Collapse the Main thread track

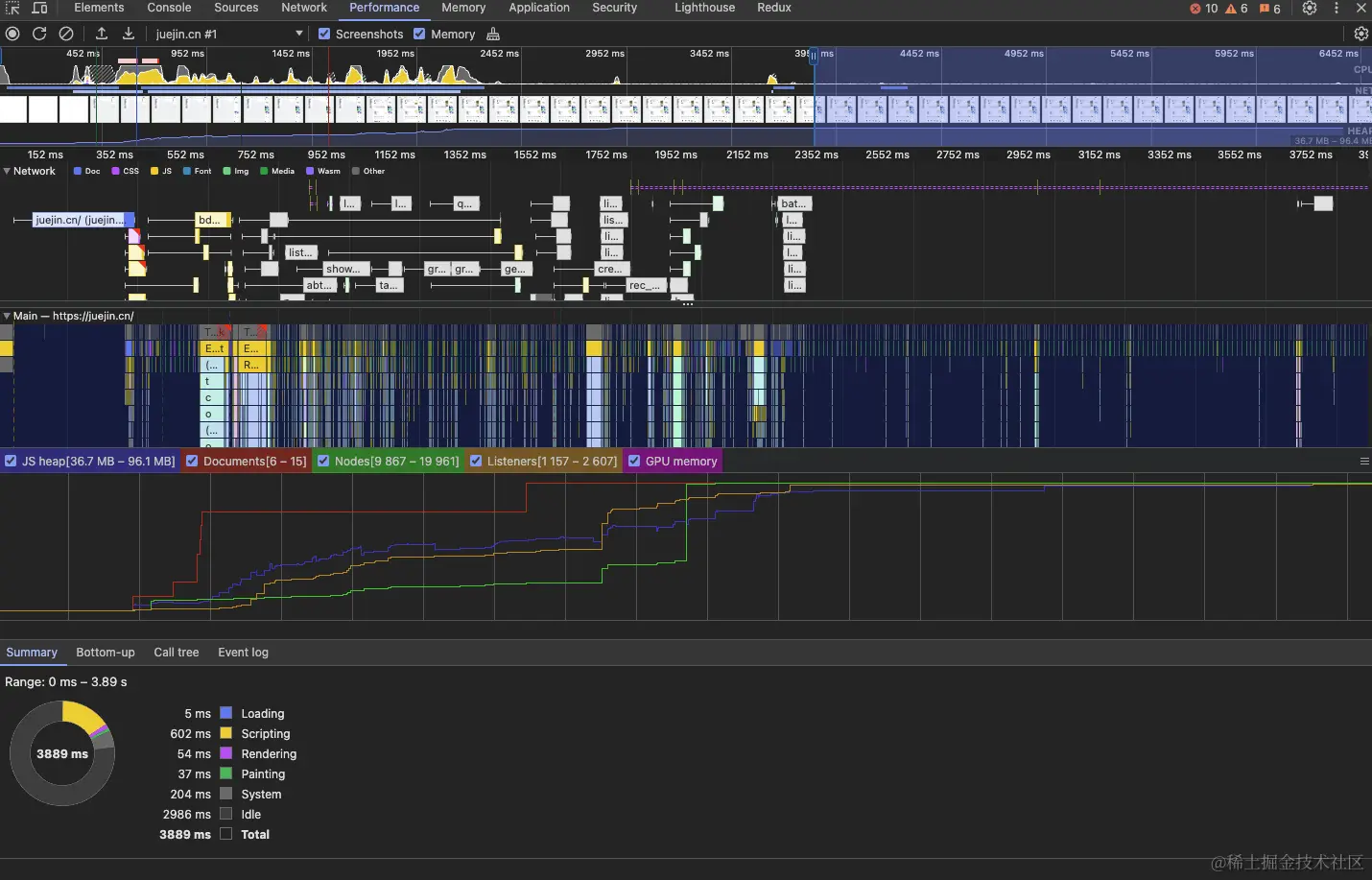(x=7, y=316)
